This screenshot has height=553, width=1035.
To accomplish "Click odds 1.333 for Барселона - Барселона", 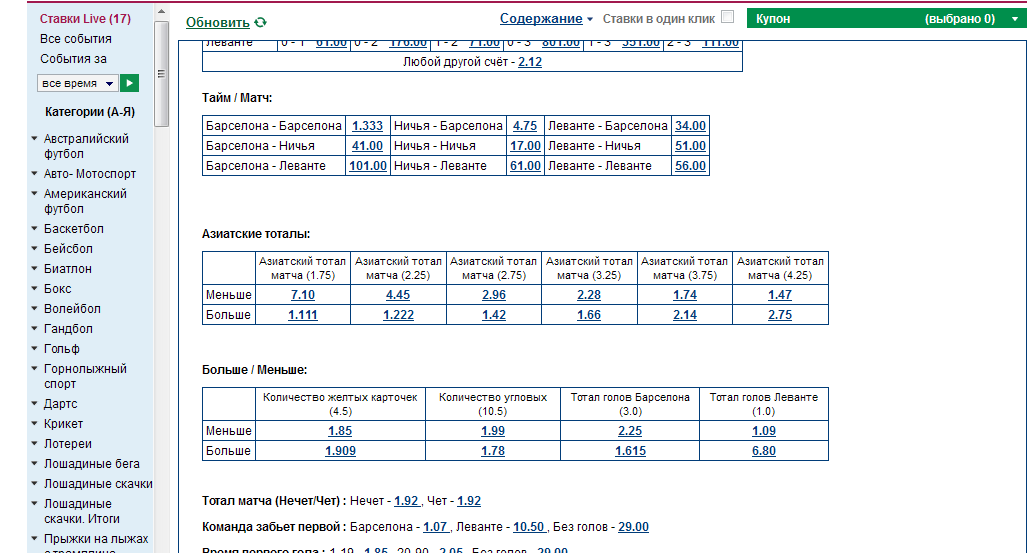I will (367, 125).
